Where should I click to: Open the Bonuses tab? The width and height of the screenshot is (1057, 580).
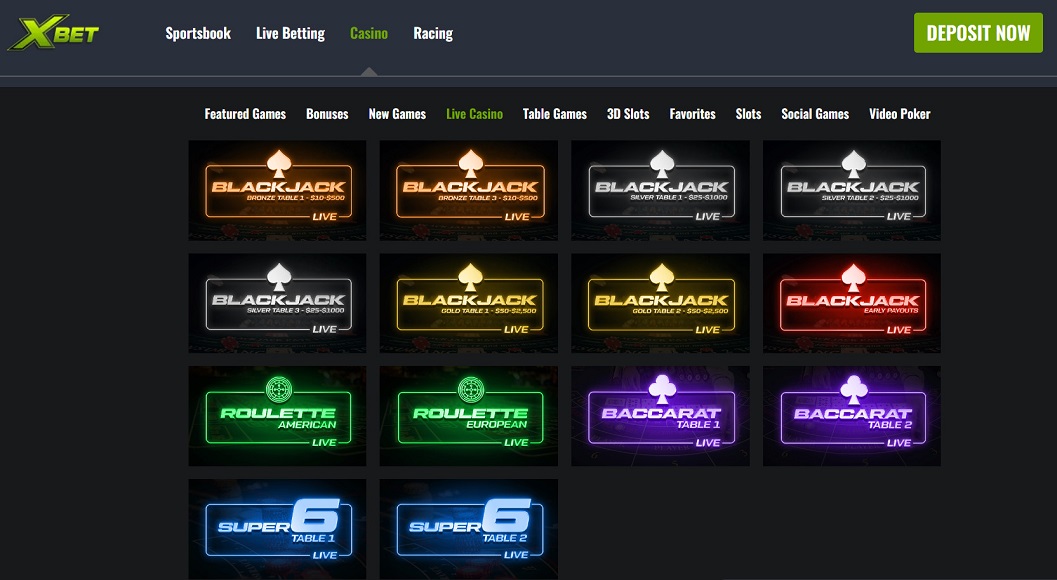pyautogui.click(x=327, y=114)
